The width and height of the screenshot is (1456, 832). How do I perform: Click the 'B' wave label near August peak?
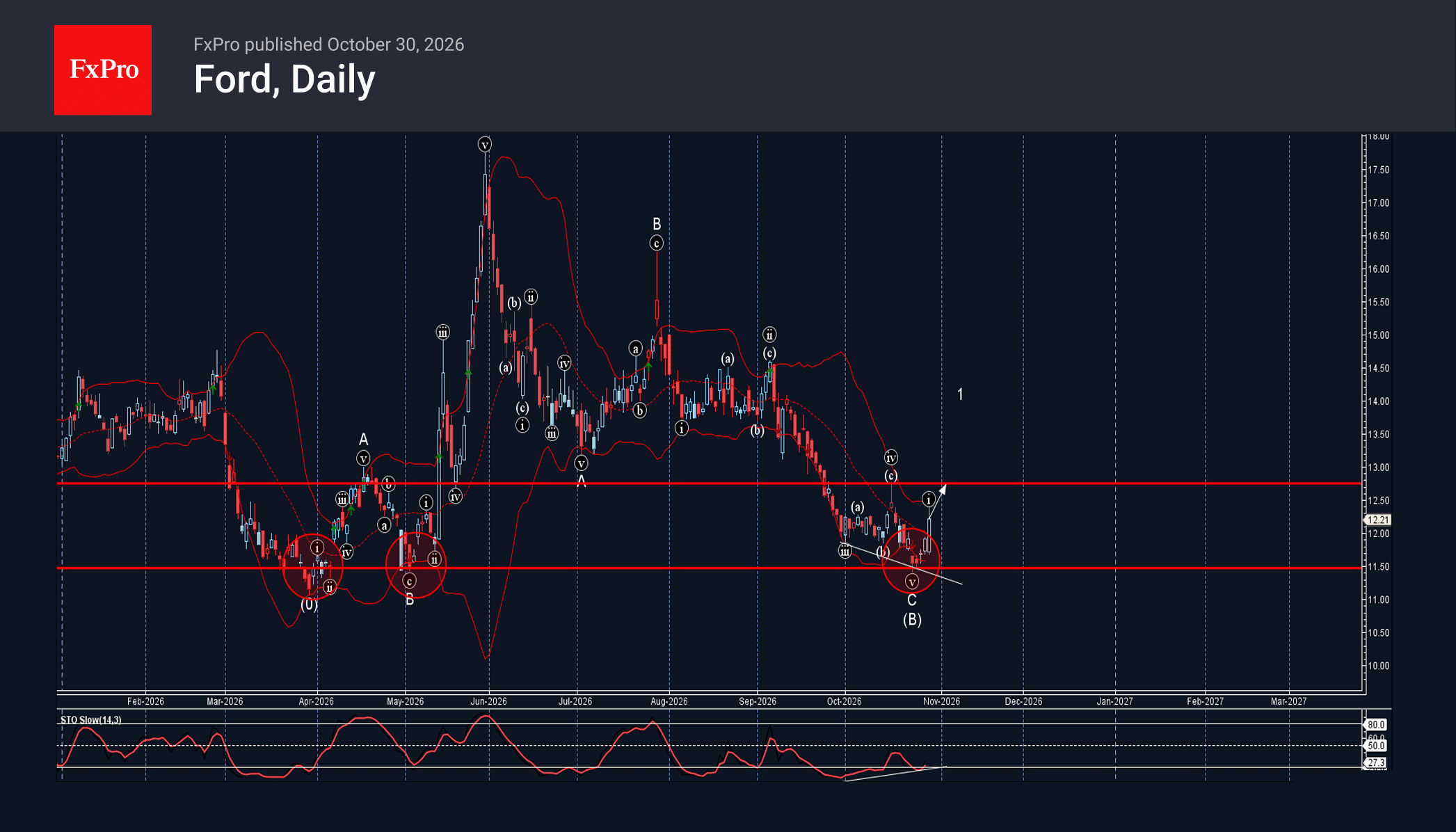tap(657, 224)
